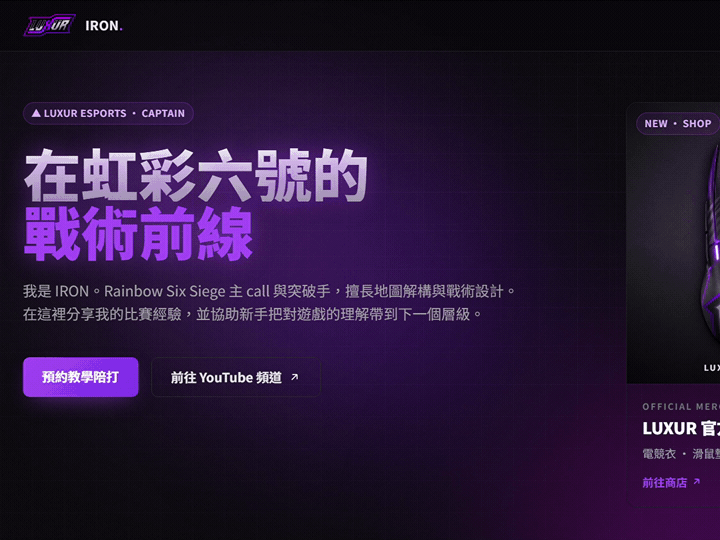
Task: Click the arrow icon next to 前往商店
Action: (697, 482)
